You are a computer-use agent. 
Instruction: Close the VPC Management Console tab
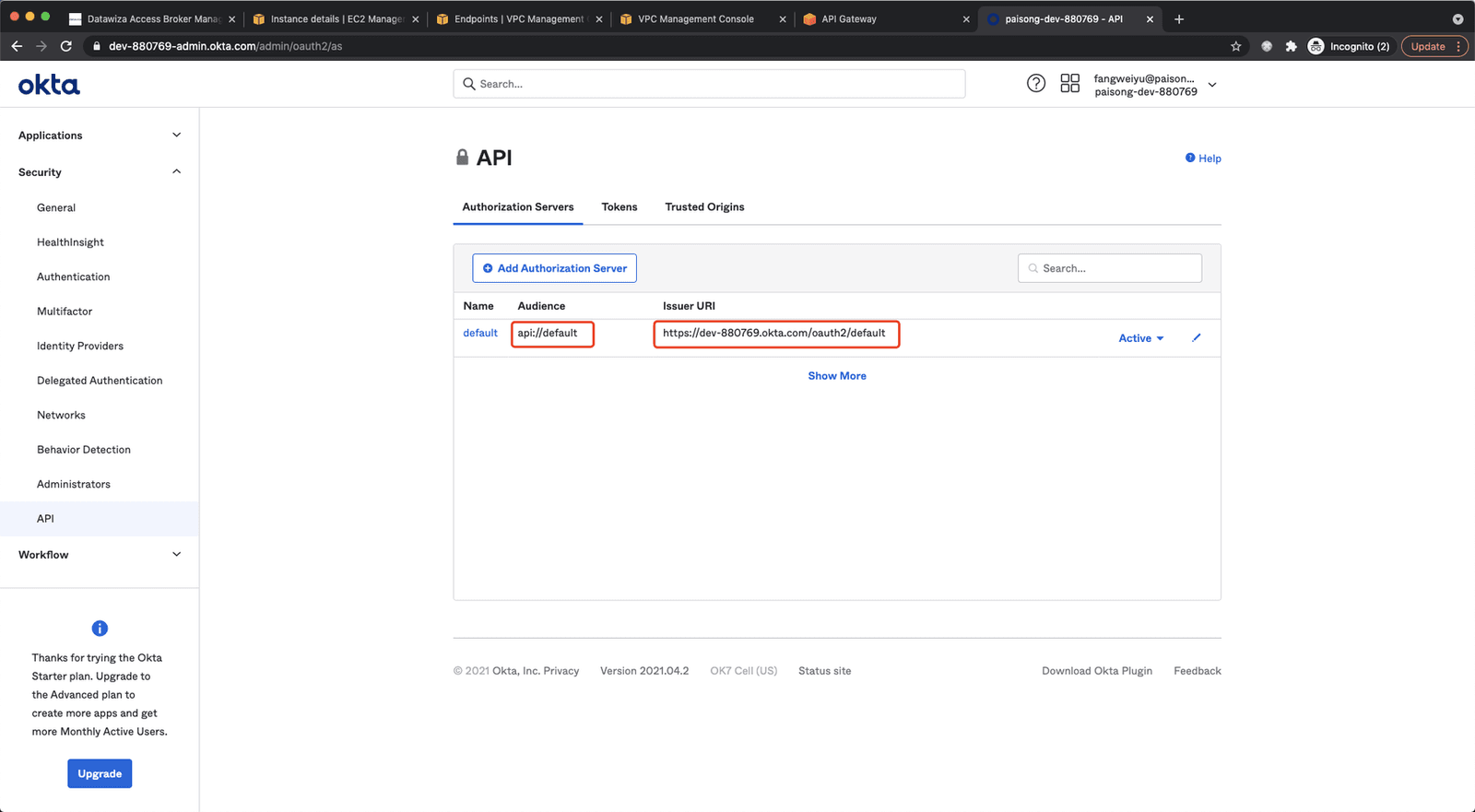(783, 18)
